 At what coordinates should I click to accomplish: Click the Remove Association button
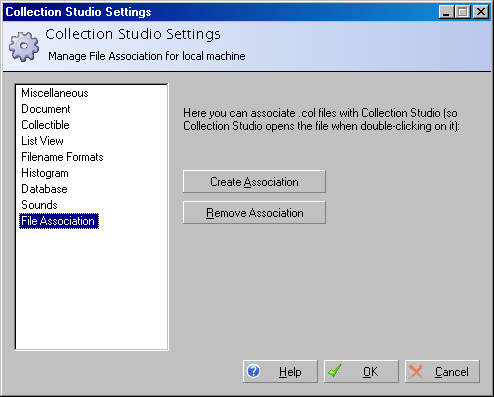pos(254,213)
